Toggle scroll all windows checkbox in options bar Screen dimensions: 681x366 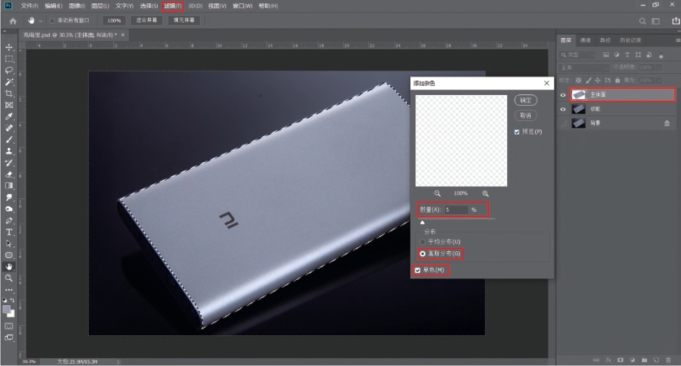52,20
